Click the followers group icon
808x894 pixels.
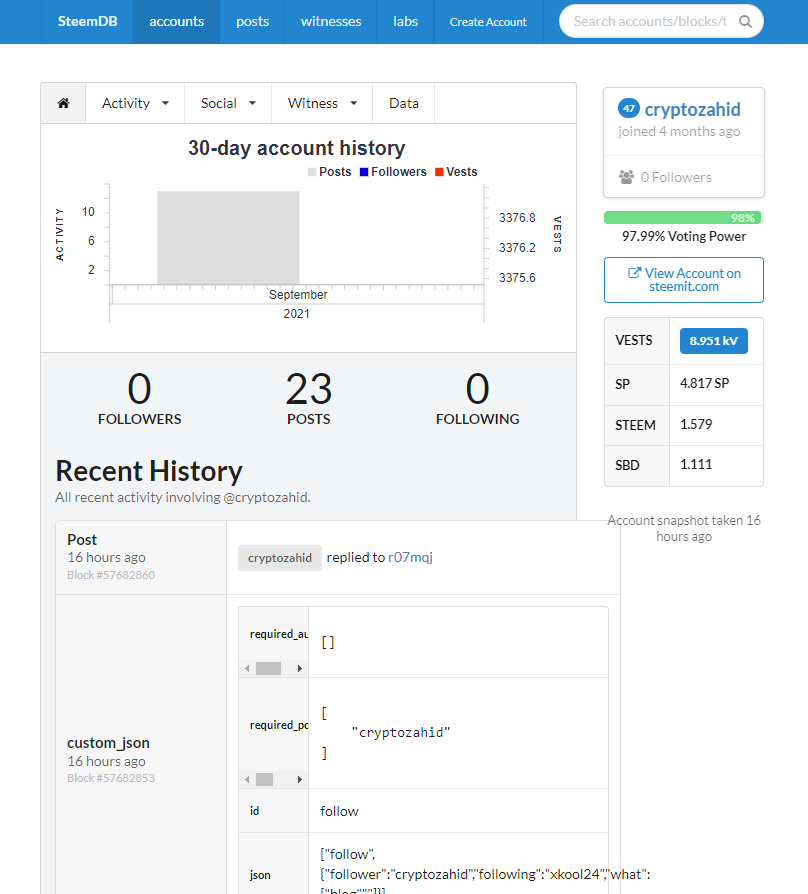626,177
